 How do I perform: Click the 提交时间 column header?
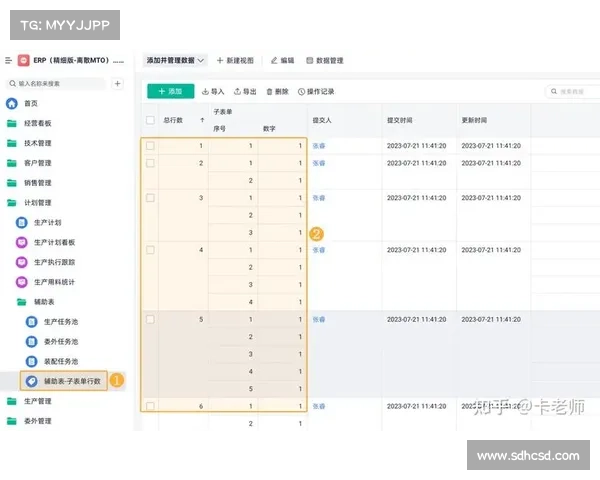[x=399, y=120]
